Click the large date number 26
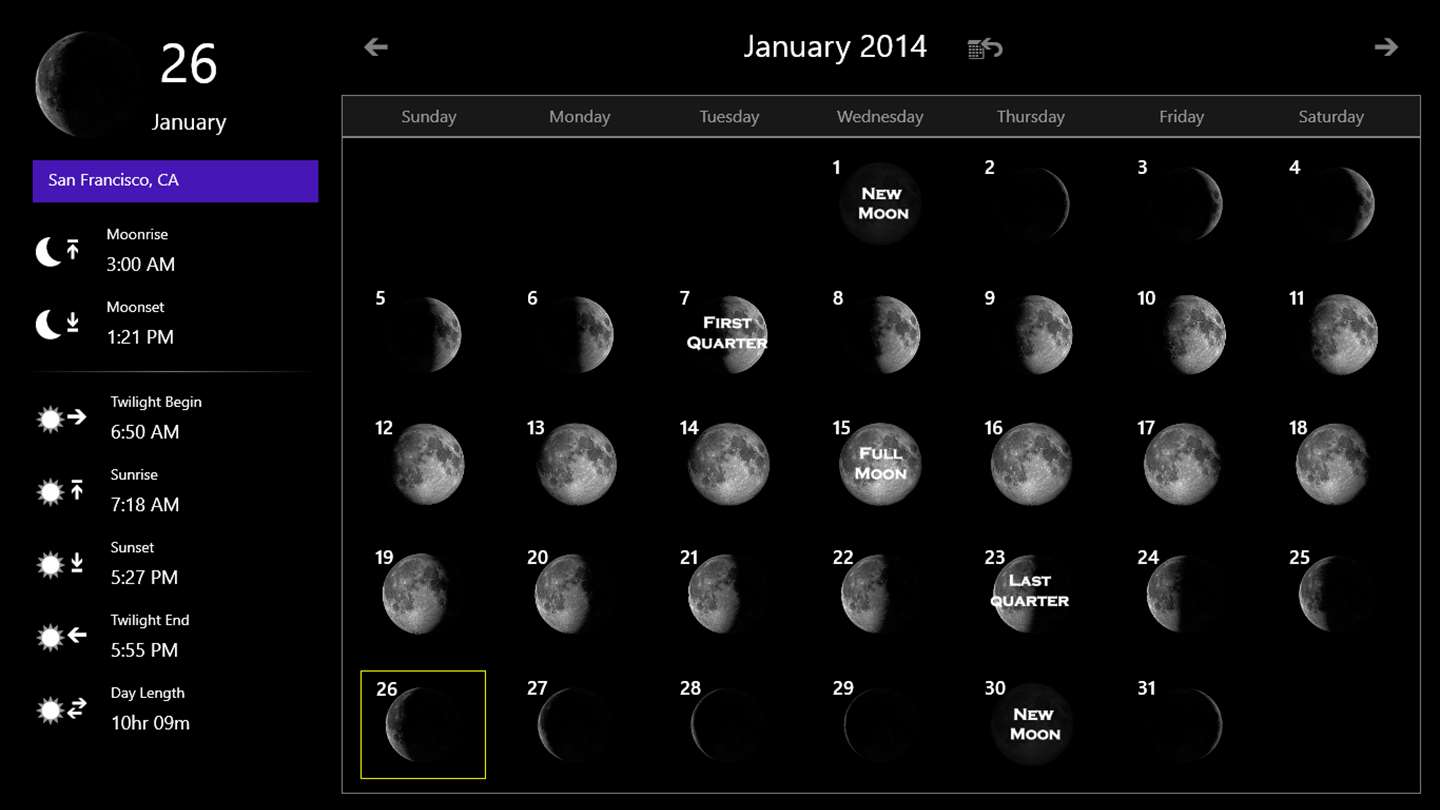Image resolution: width=1440 pixels, height=810 pixels. pos(188,64)
